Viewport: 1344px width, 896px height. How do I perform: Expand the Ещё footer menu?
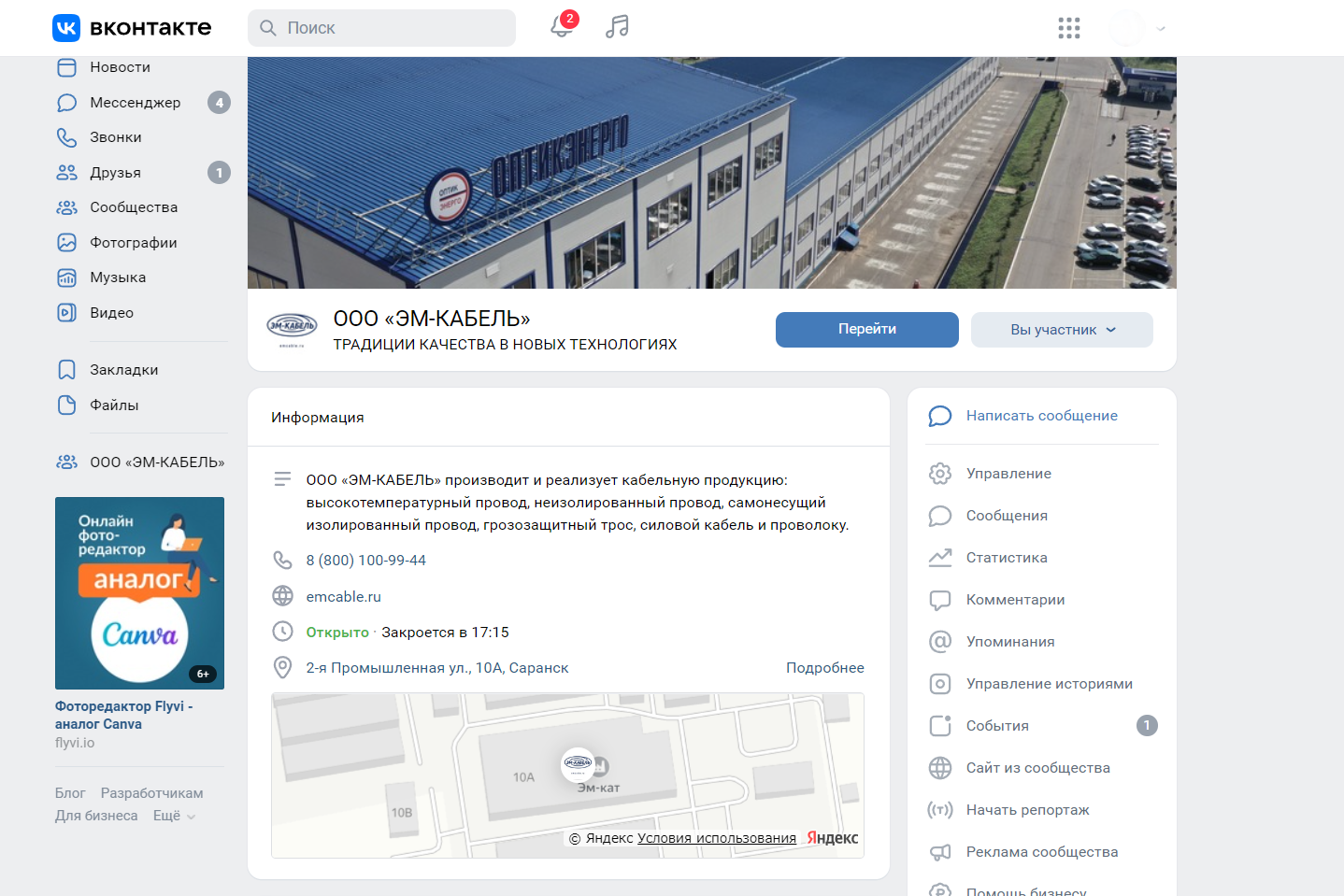(x=174, y=816)
